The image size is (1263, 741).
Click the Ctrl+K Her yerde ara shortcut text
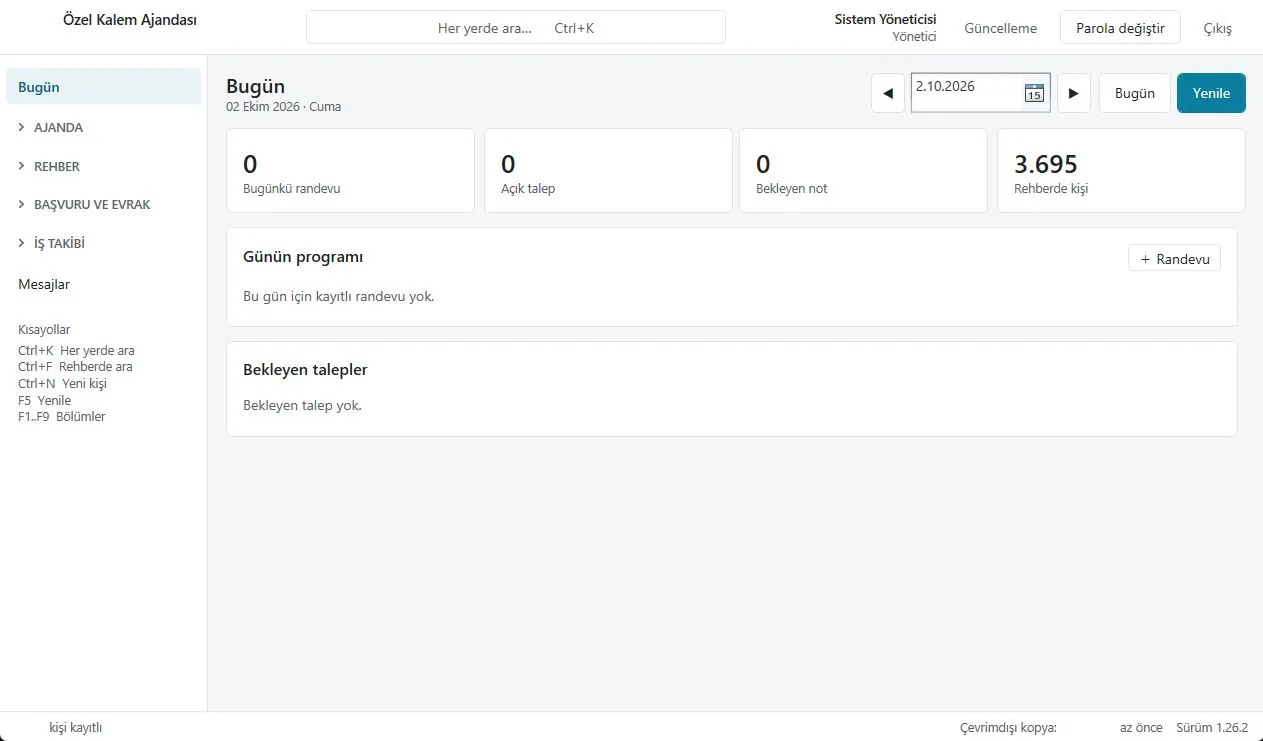76,351
